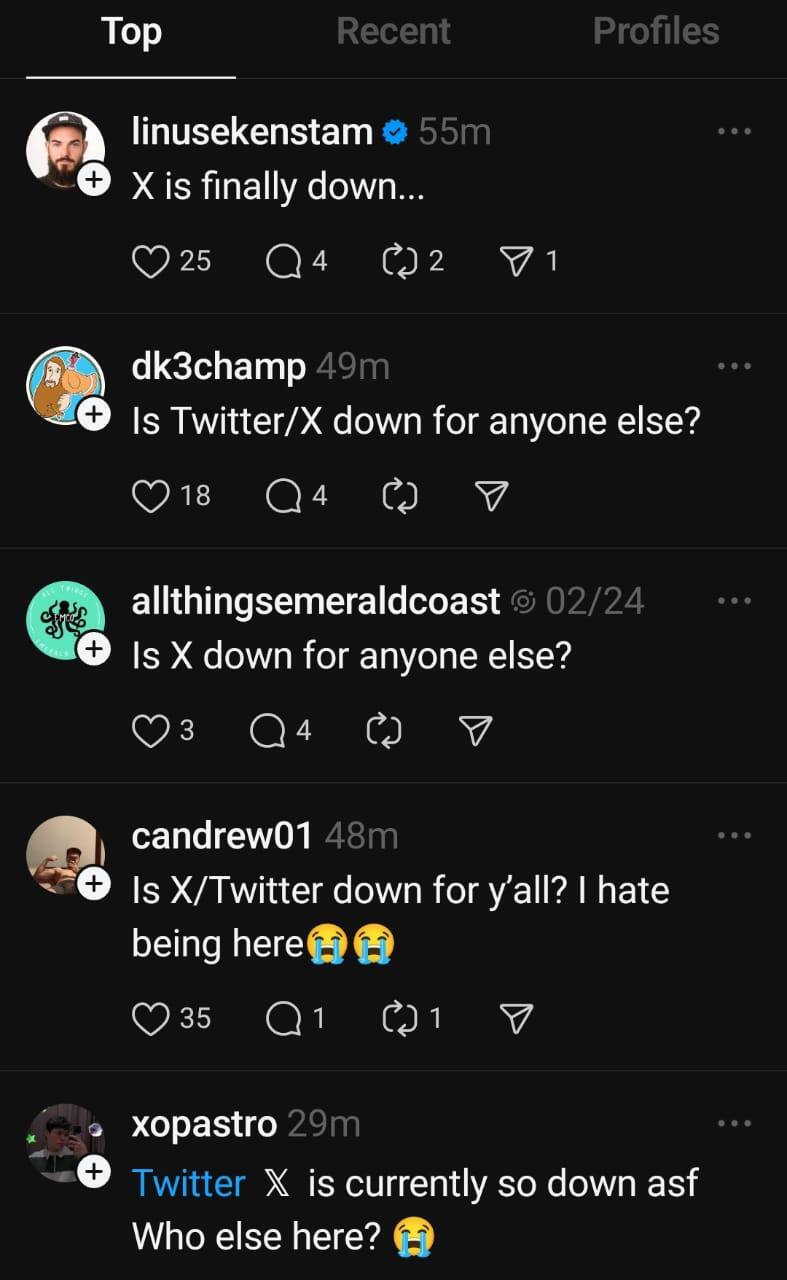Follow dk3champ using plus badge on avatar

point(93,413)
